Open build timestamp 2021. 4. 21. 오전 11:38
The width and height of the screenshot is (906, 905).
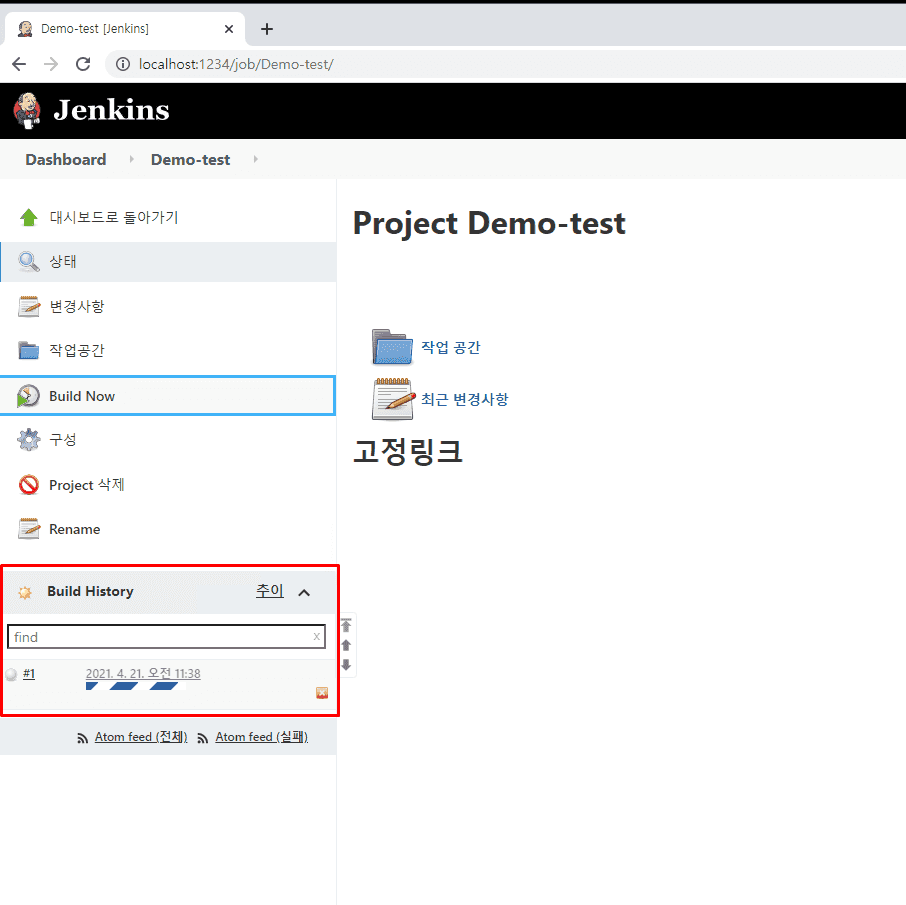coord(143,674)
